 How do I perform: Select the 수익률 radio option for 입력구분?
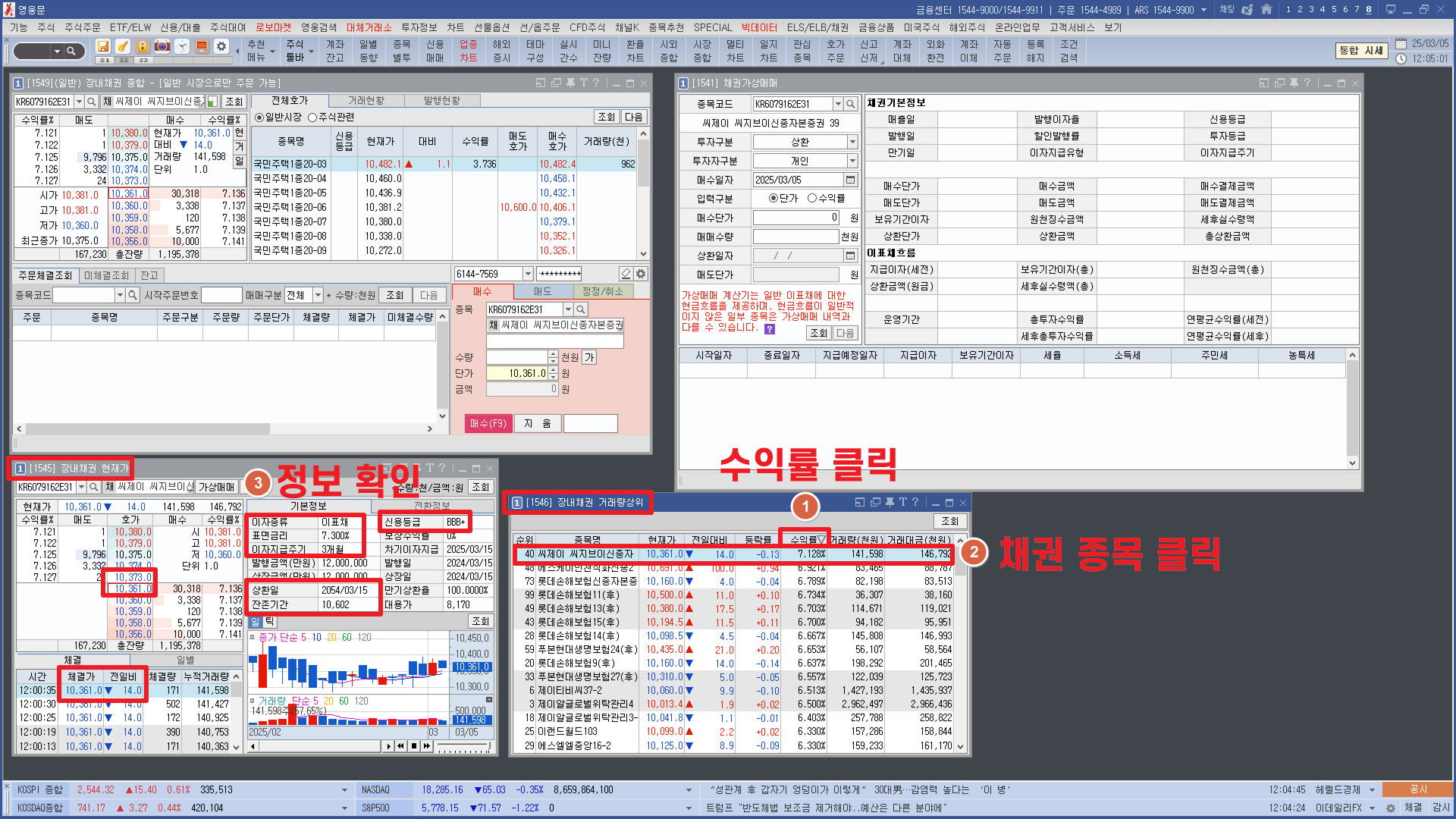812,198
